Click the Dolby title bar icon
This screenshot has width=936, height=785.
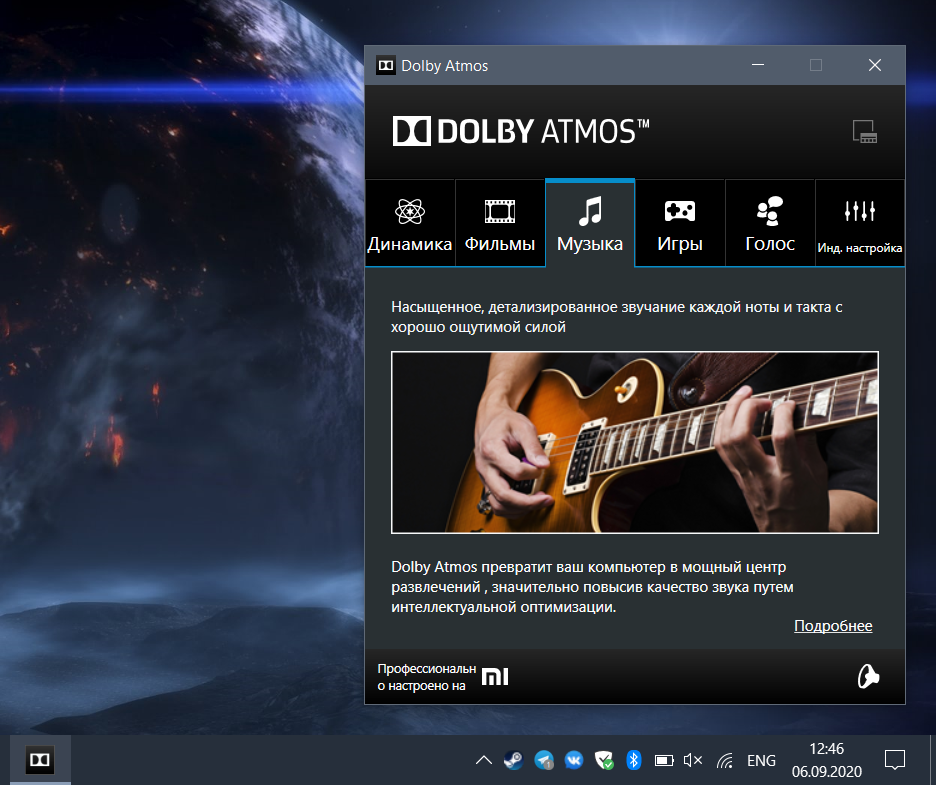[x=386, y=65]
